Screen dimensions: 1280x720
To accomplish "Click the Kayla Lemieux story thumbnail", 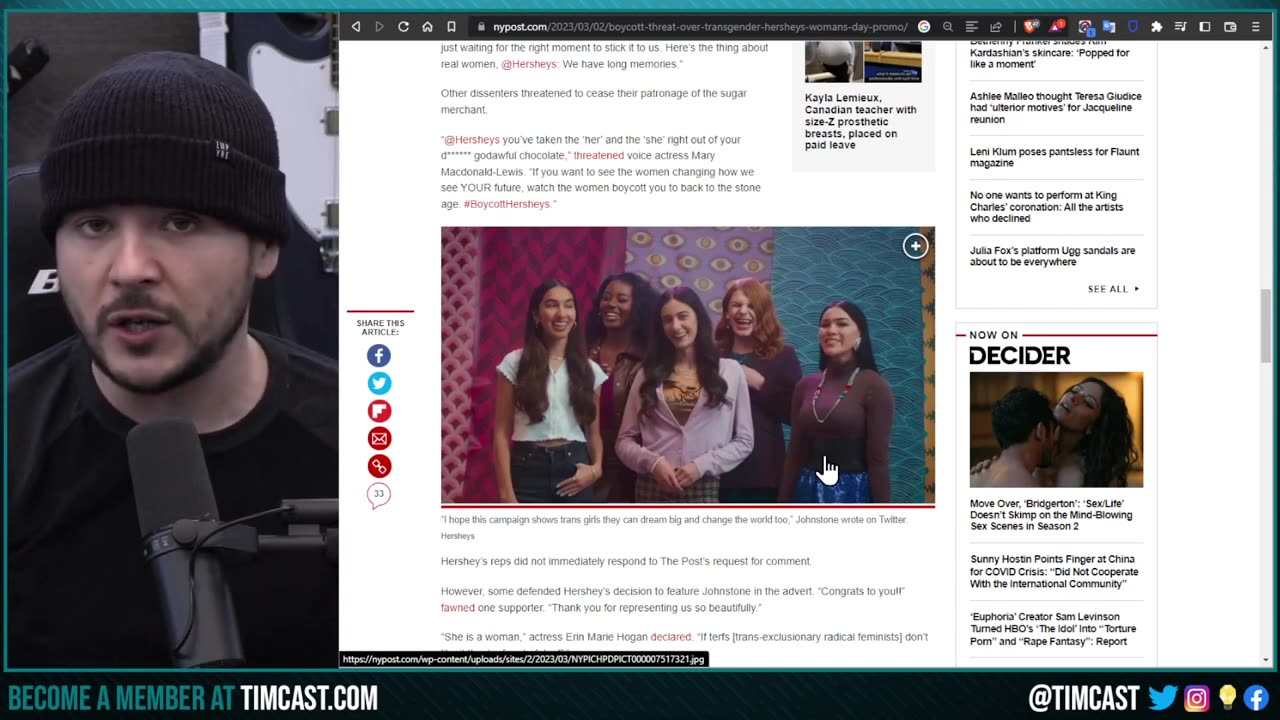I will [863, 62].
